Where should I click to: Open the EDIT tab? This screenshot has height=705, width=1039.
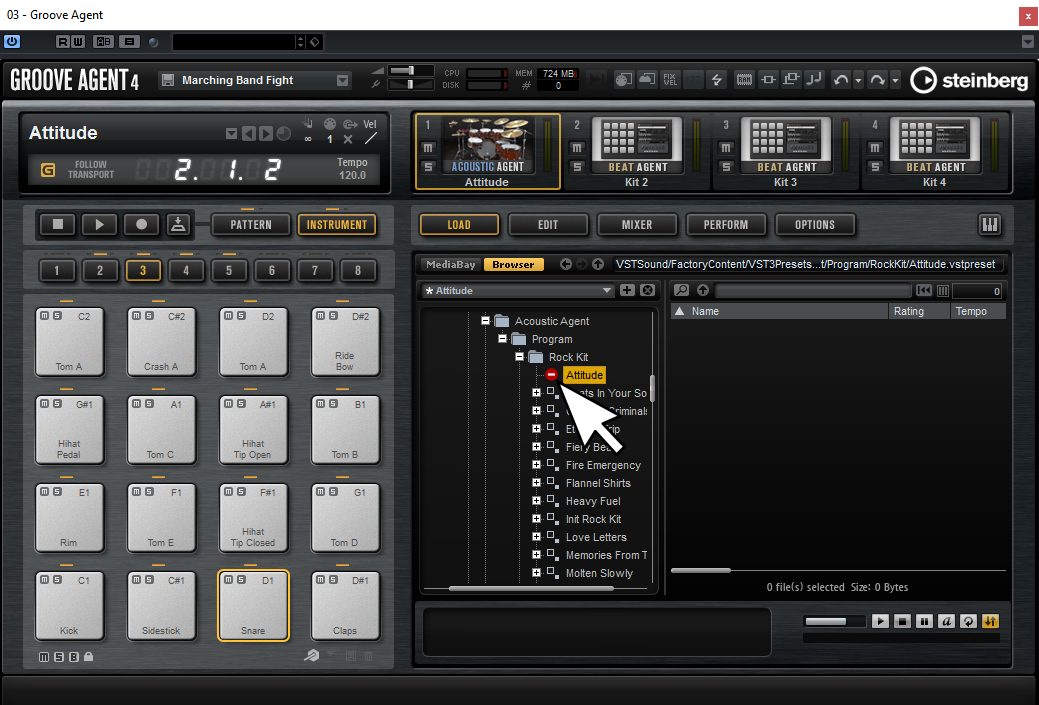tap(548, 225)
